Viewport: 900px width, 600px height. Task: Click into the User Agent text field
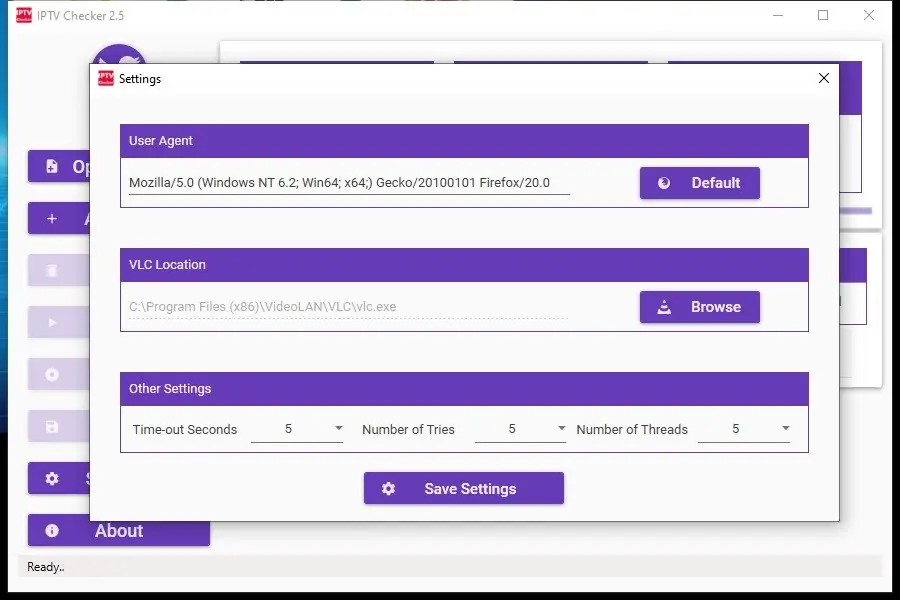click(x=349, y=183)
